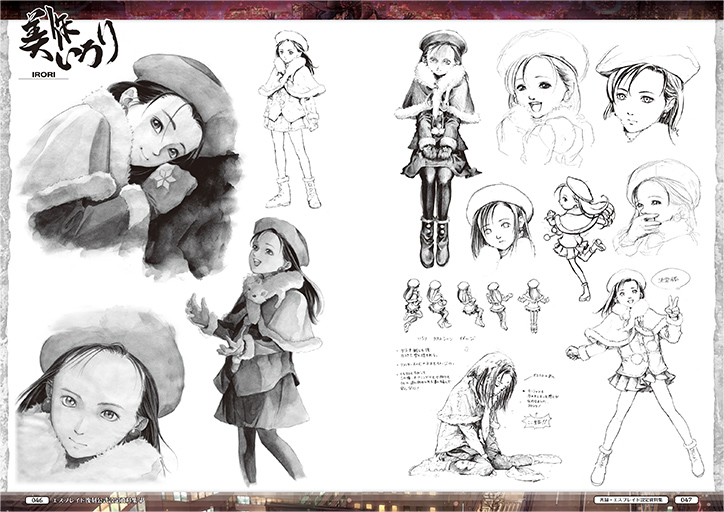Click the footer book title next to 046
Viewport: 724px width, 512px height.
point(99,500)
